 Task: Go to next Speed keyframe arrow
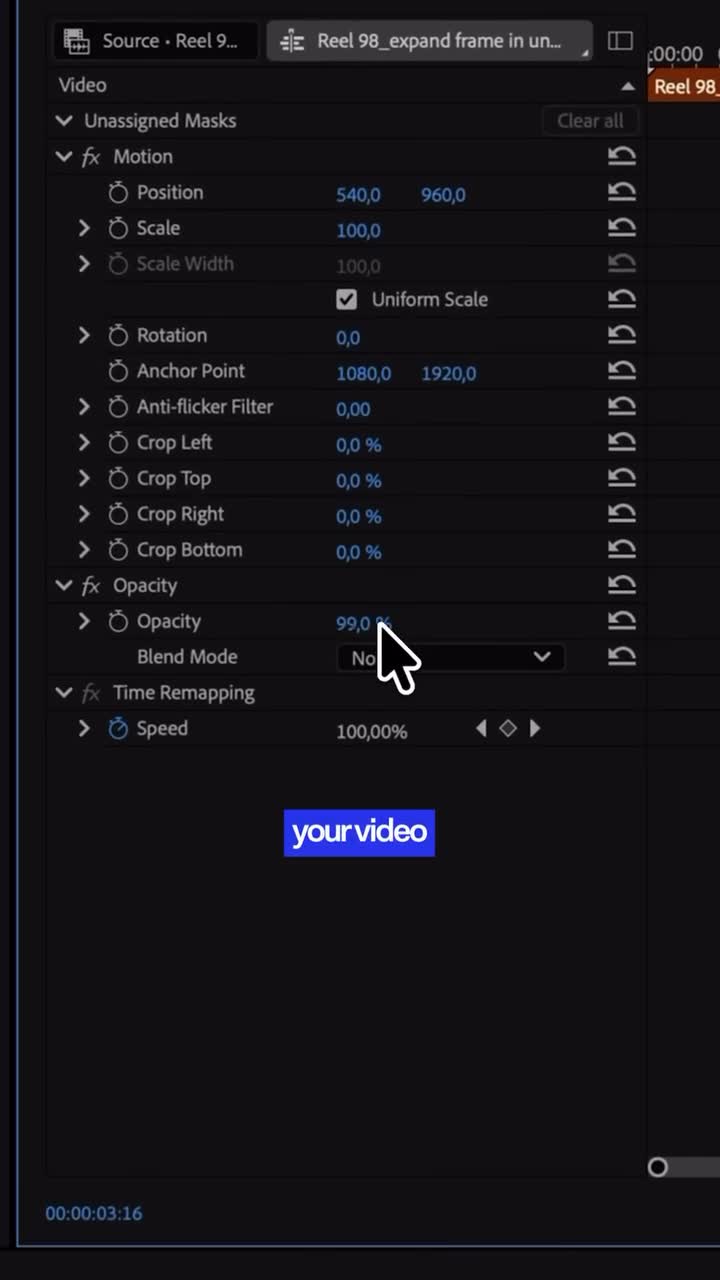(x=535, y=729)
